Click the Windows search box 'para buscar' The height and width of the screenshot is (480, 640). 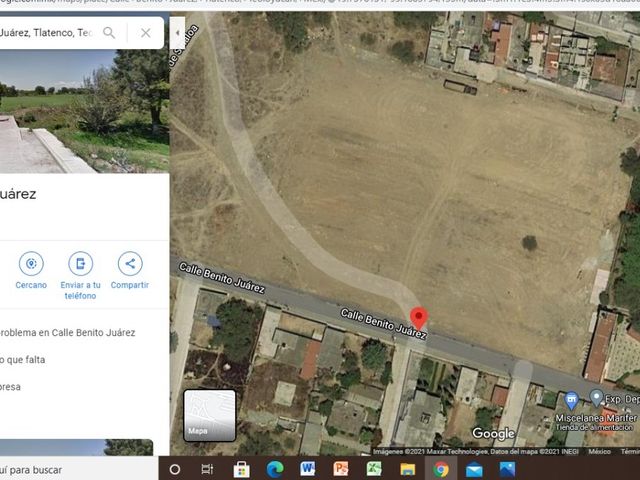78,470
